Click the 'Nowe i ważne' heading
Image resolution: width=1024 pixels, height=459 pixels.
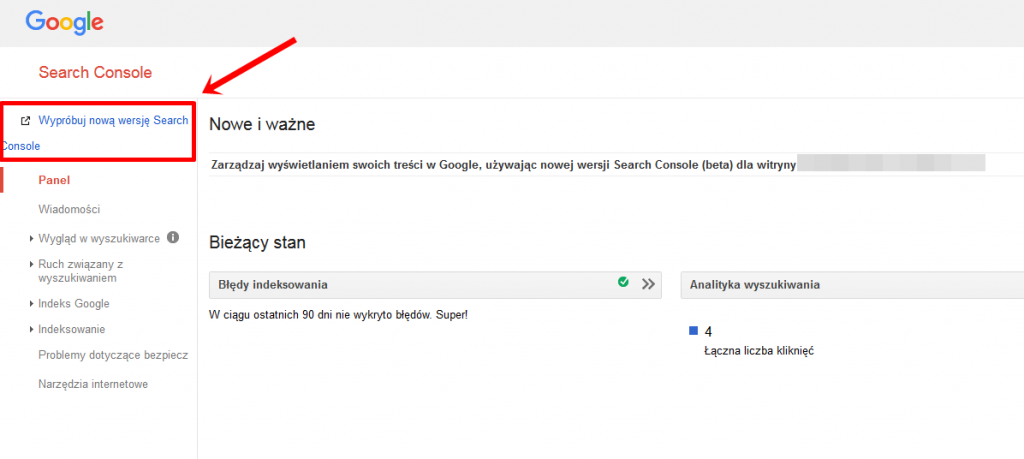(x=263, y=124)
